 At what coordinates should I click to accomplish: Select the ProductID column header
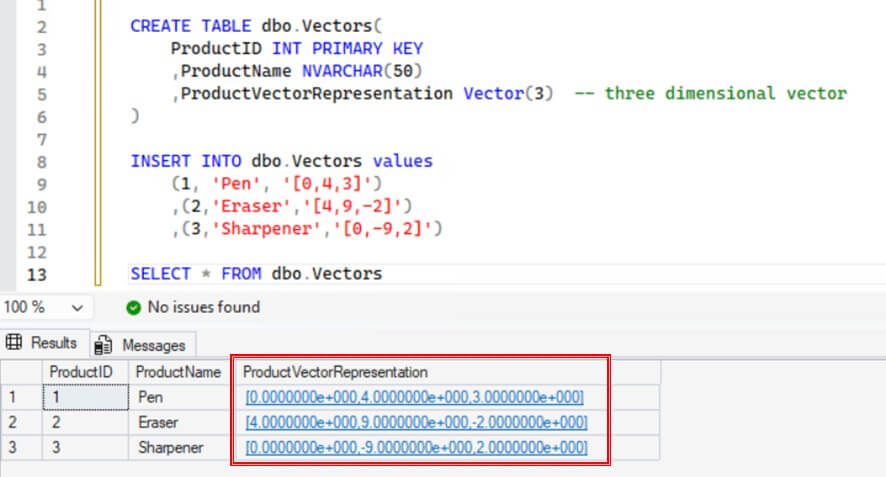click(x=85, y=372)
